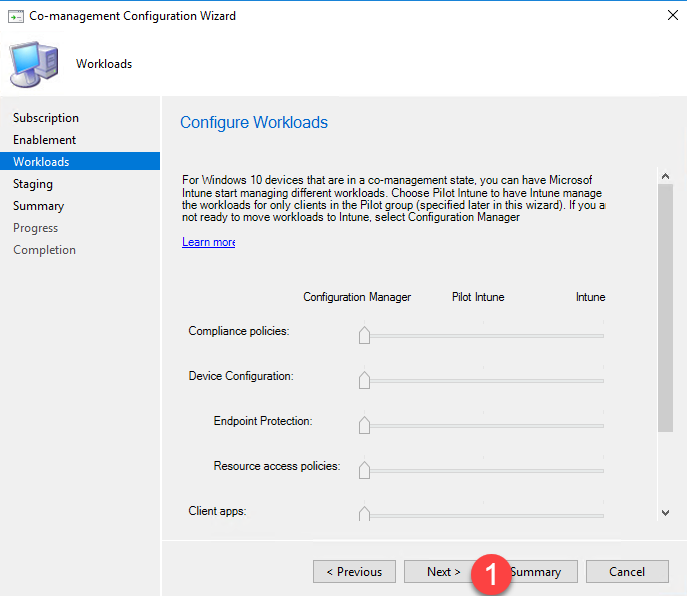The width and height of the screenshot is (687, 596).
Task: Click the red numbered 1 marker
Action: (491, 572)
